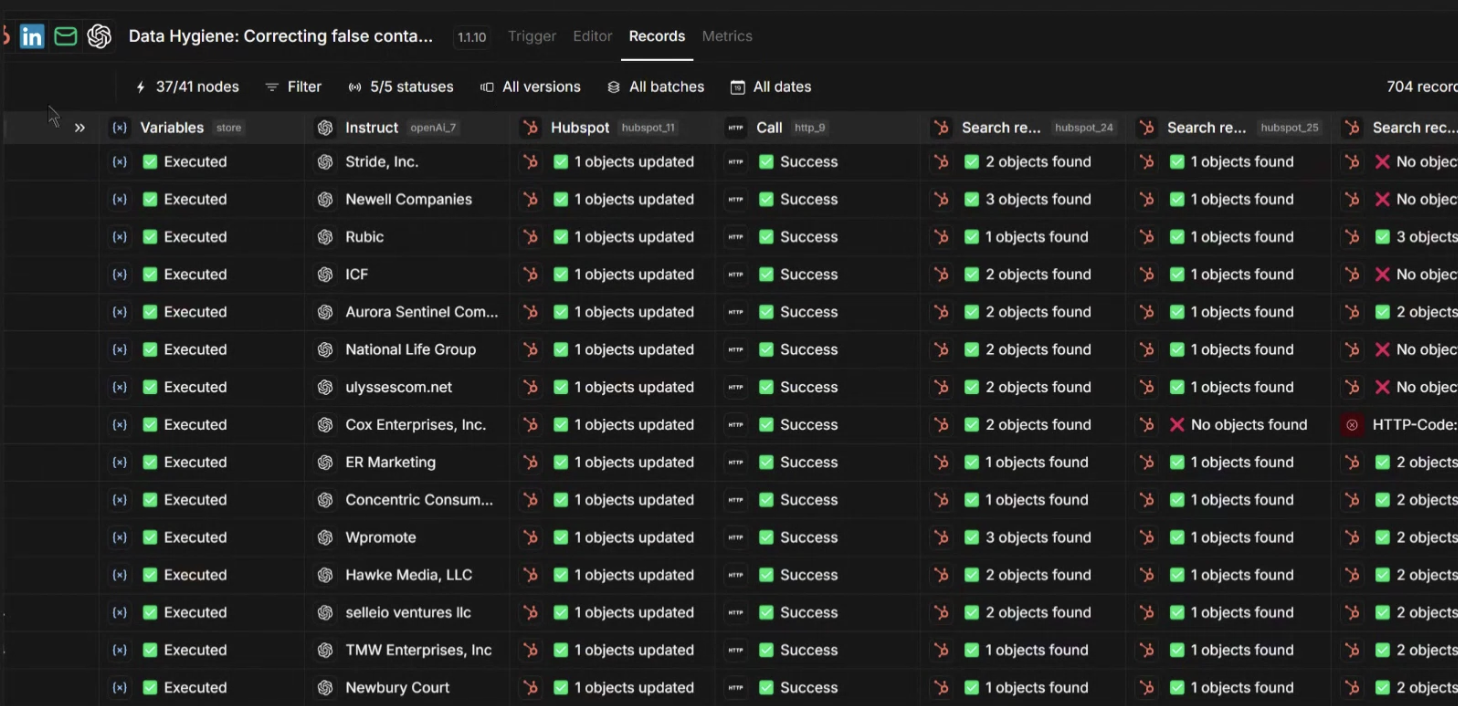Click the Newell Companies cell

407,200
